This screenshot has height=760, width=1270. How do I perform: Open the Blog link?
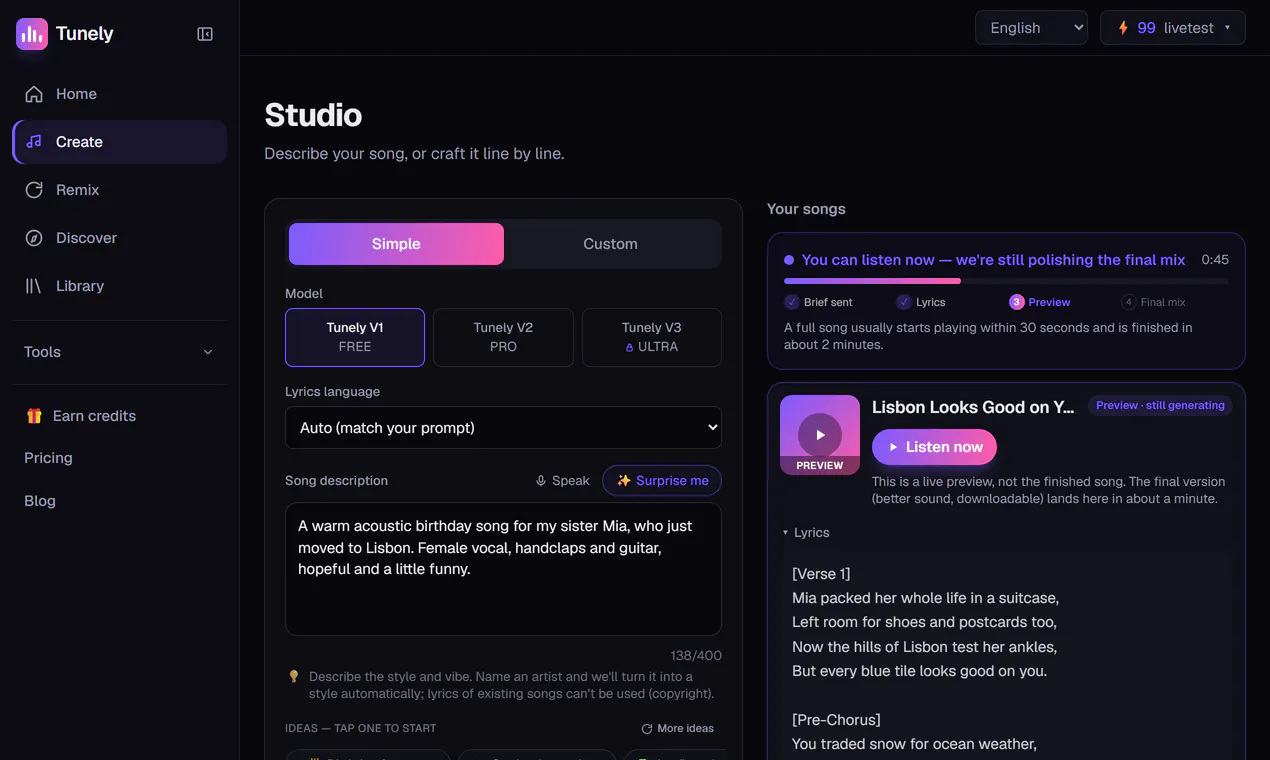[x=40, y=501]
